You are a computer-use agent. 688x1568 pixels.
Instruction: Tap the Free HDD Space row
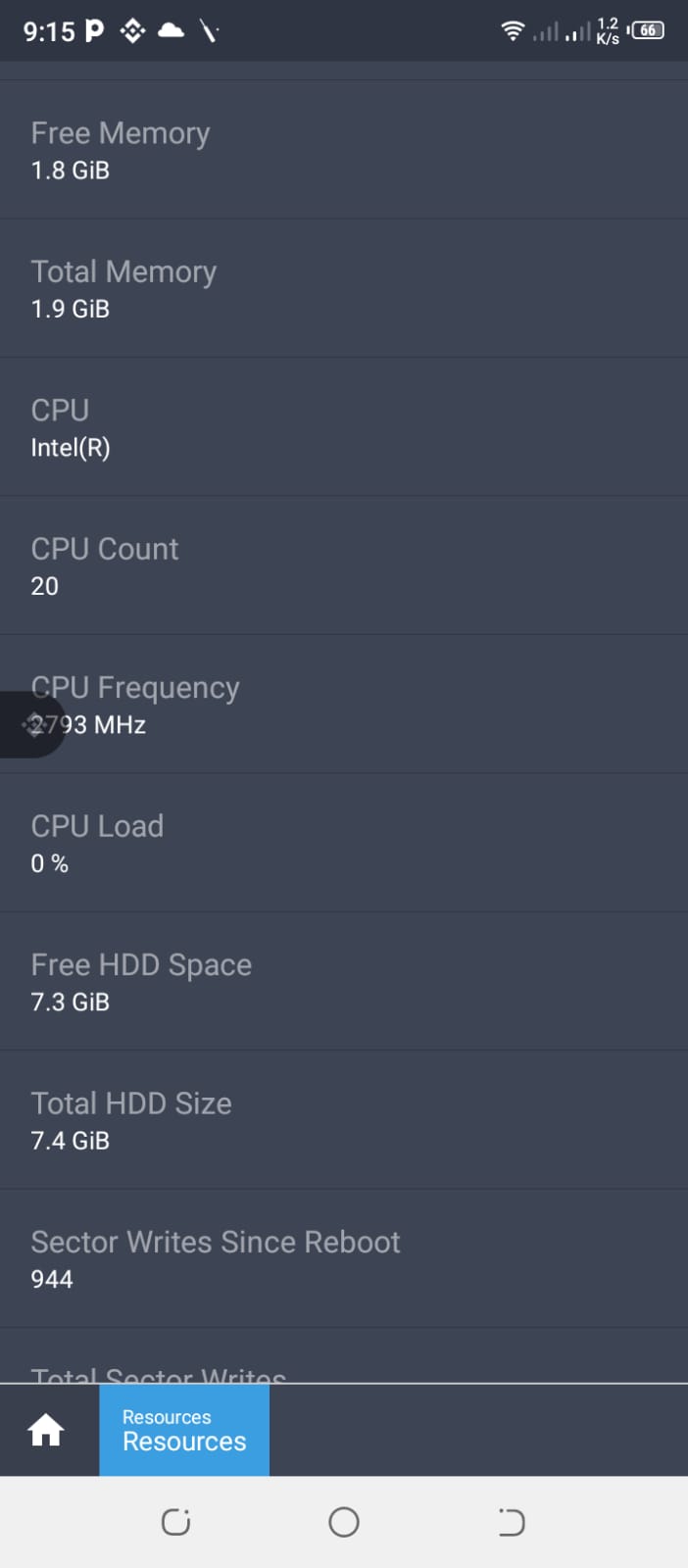tap(344, 982)
